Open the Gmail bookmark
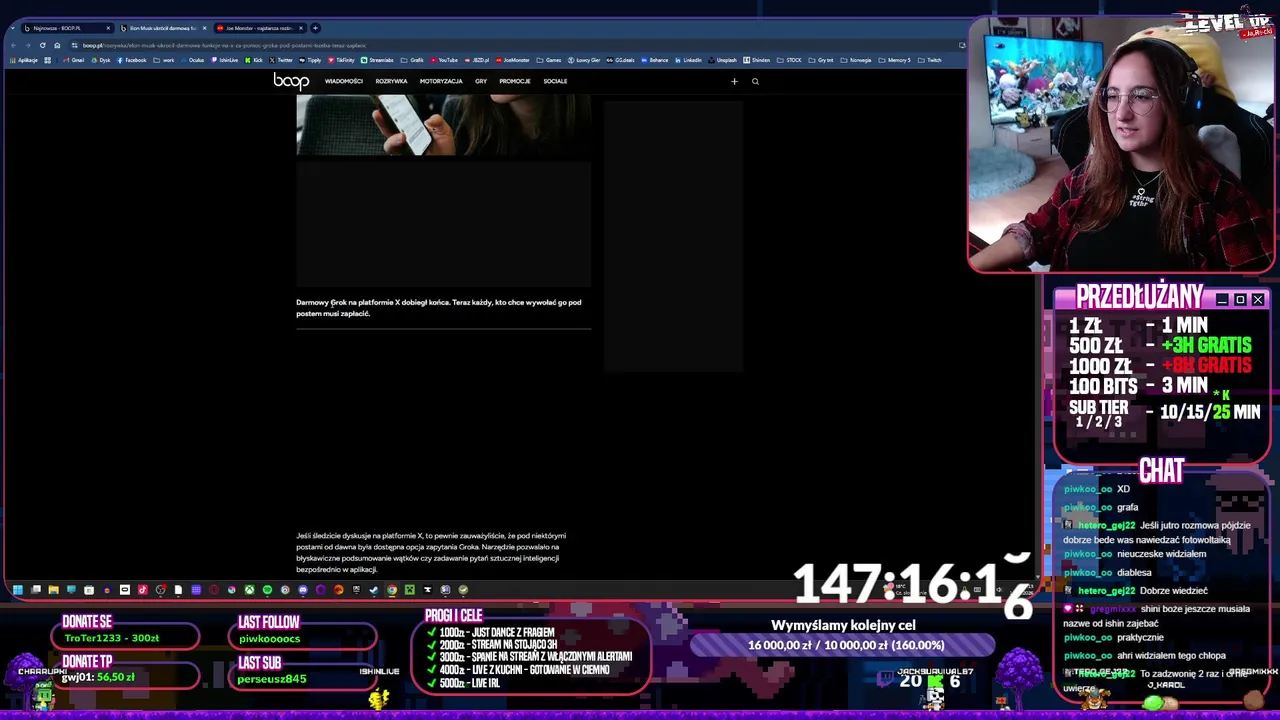1280x720 pixels. pos(74,60)
